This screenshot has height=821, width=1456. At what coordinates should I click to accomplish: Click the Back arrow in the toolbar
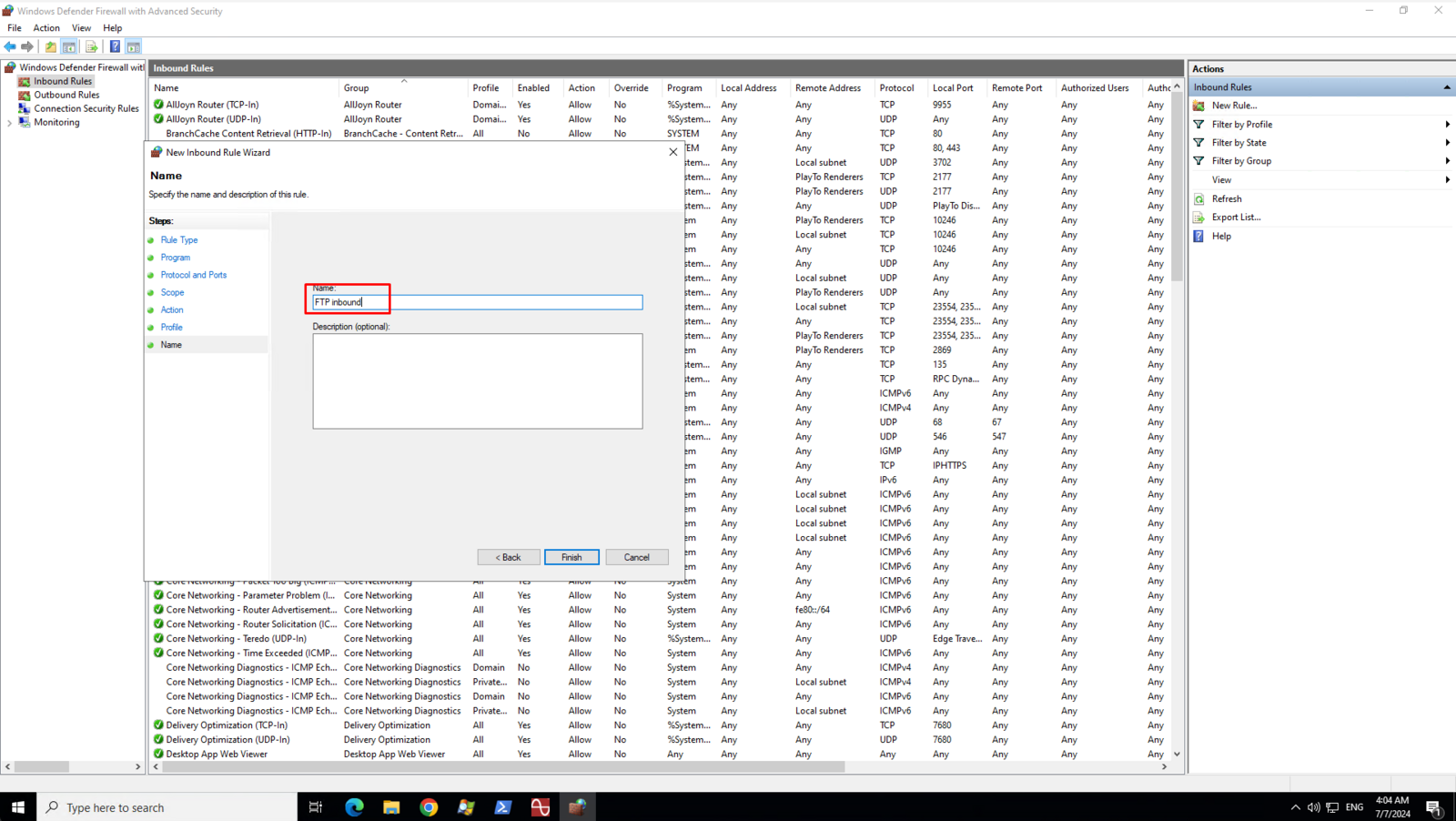point(10,46)
